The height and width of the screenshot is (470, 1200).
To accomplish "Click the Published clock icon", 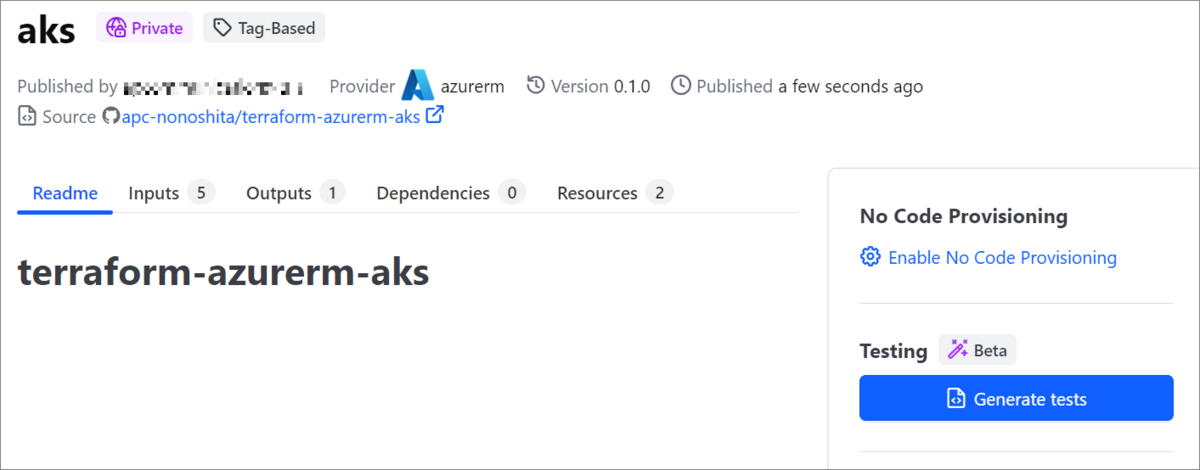I will 681,86.
